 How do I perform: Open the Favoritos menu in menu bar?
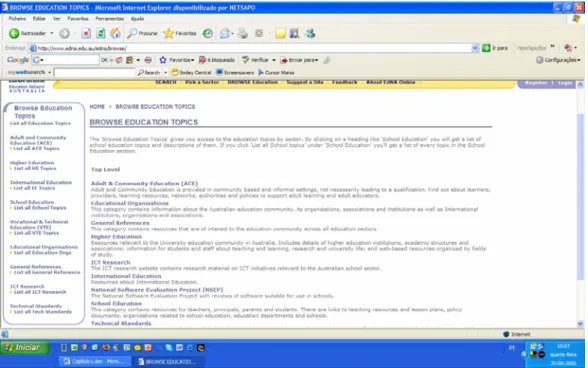tap(78, 18)
